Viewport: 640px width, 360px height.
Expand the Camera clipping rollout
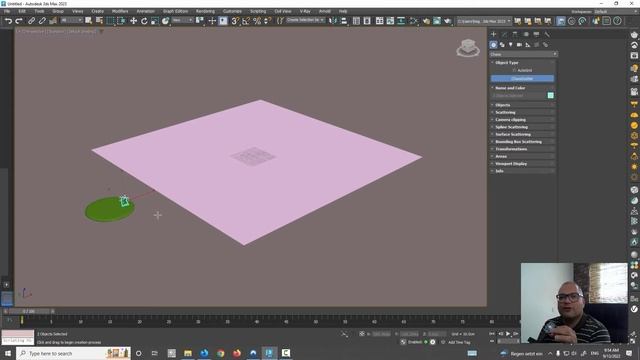[523, 120]
